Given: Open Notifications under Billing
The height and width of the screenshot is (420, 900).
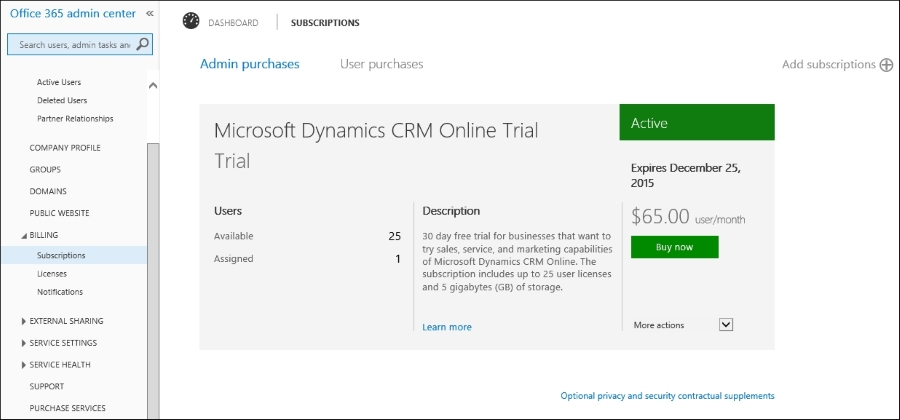Looking at the screenshot, I should [x=60, y=292].
